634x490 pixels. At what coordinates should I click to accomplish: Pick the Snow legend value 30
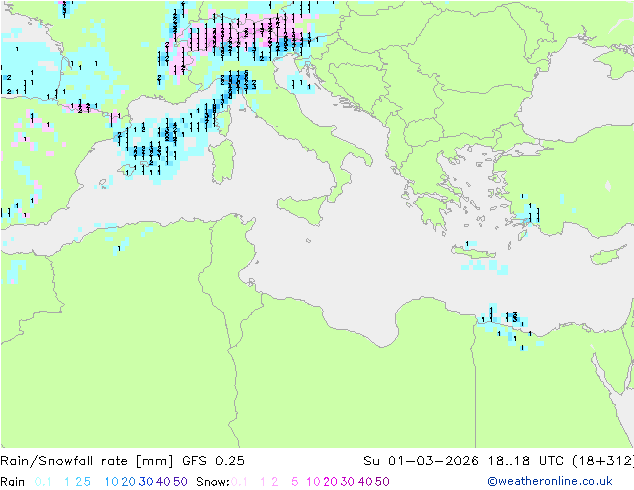pos(348,482)
